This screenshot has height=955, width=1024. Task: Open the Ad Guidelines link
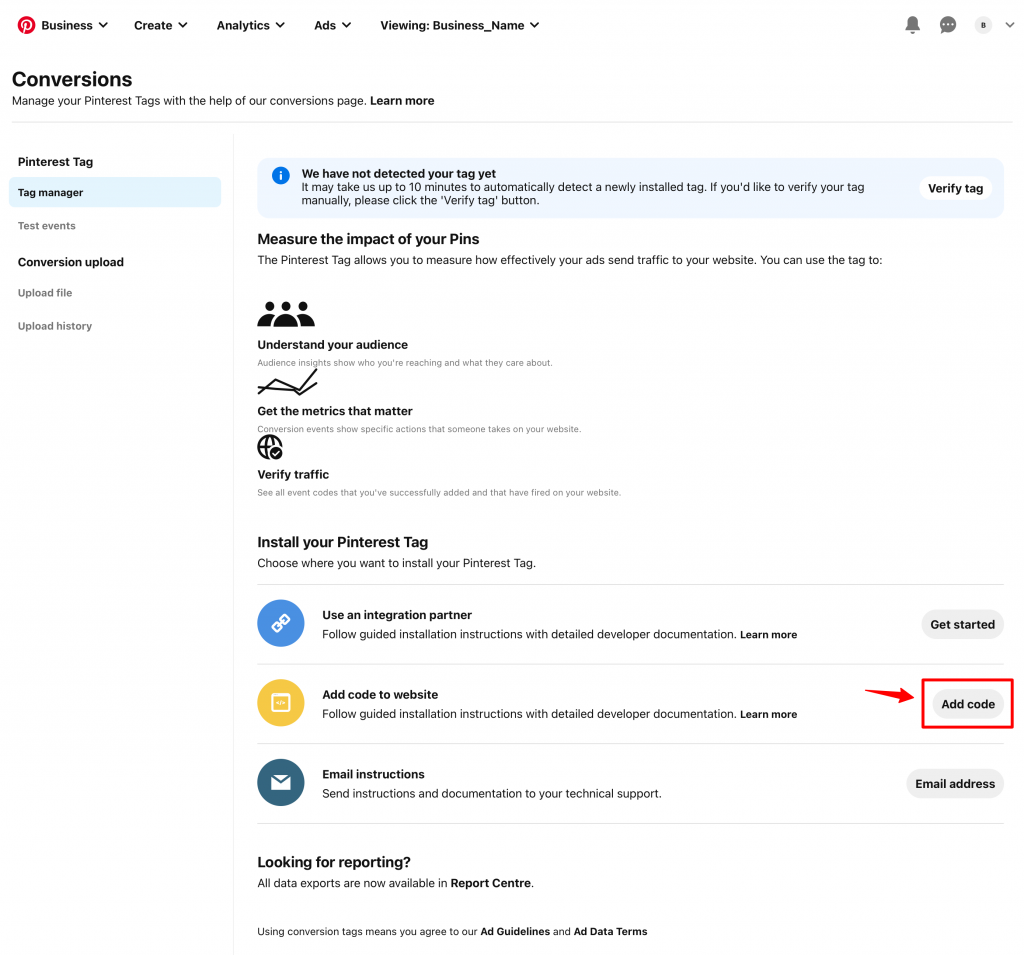[515, 931]
